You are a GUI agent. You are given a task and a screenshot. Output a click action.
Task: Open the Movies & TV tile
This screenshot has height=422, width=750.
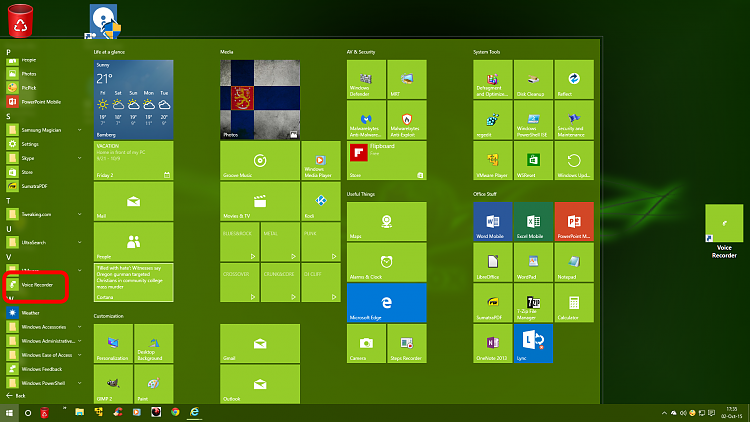260,201
